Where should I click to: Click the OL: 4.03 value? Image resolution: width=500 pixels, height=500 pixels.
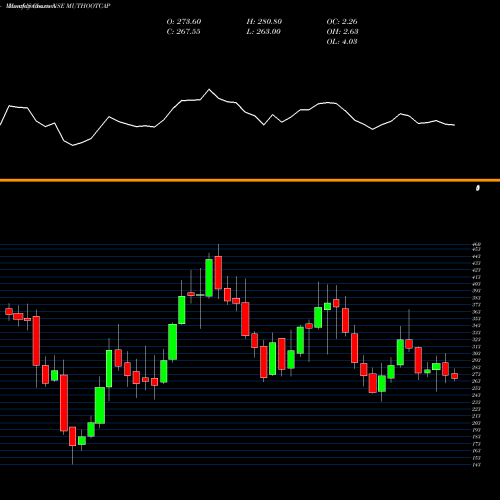pos(342,42)
